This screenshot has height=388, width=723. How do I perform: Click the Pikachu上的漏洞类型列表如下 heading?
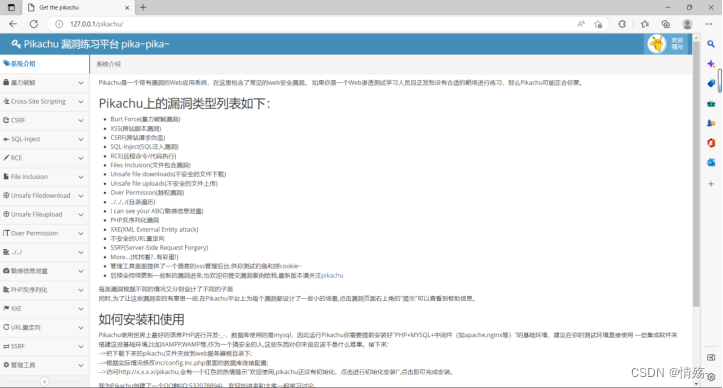184,103
